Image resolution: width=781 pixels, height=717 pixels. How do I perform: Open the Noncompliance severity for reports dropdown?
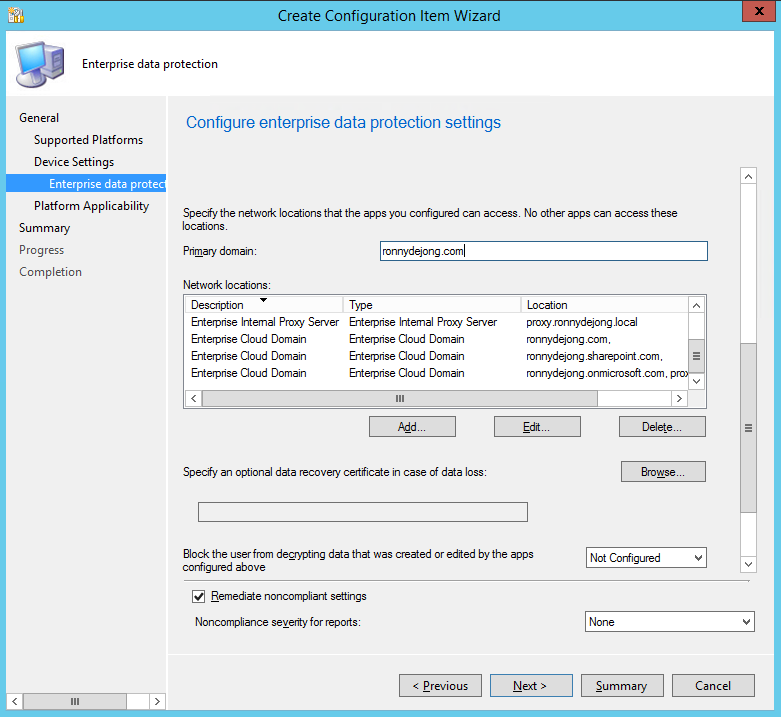(x=669, y=622)
